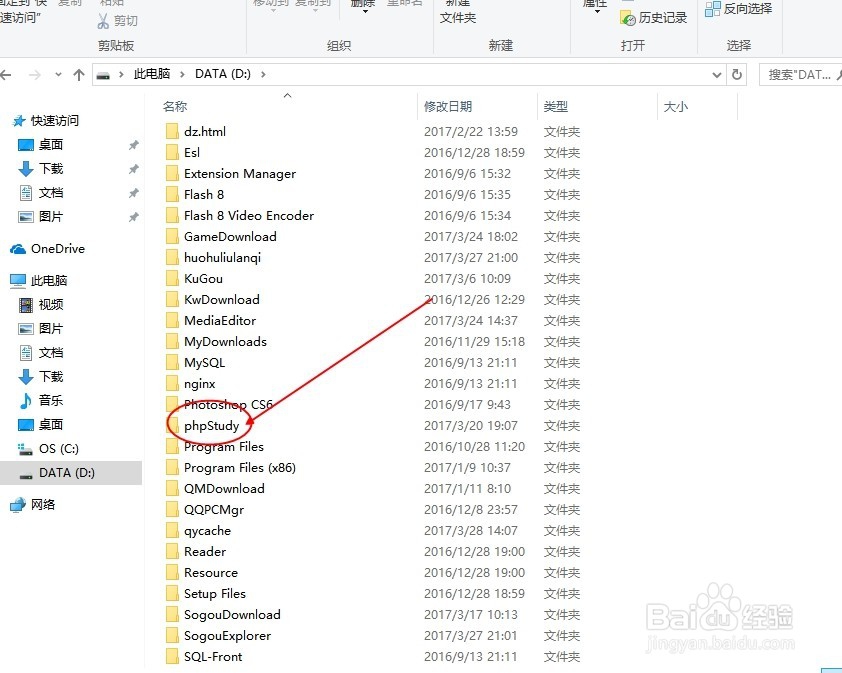Viewport: 842px width, 673px height.
Task: Click the Cut scissors button in ribbon
Action: (118, 20)
